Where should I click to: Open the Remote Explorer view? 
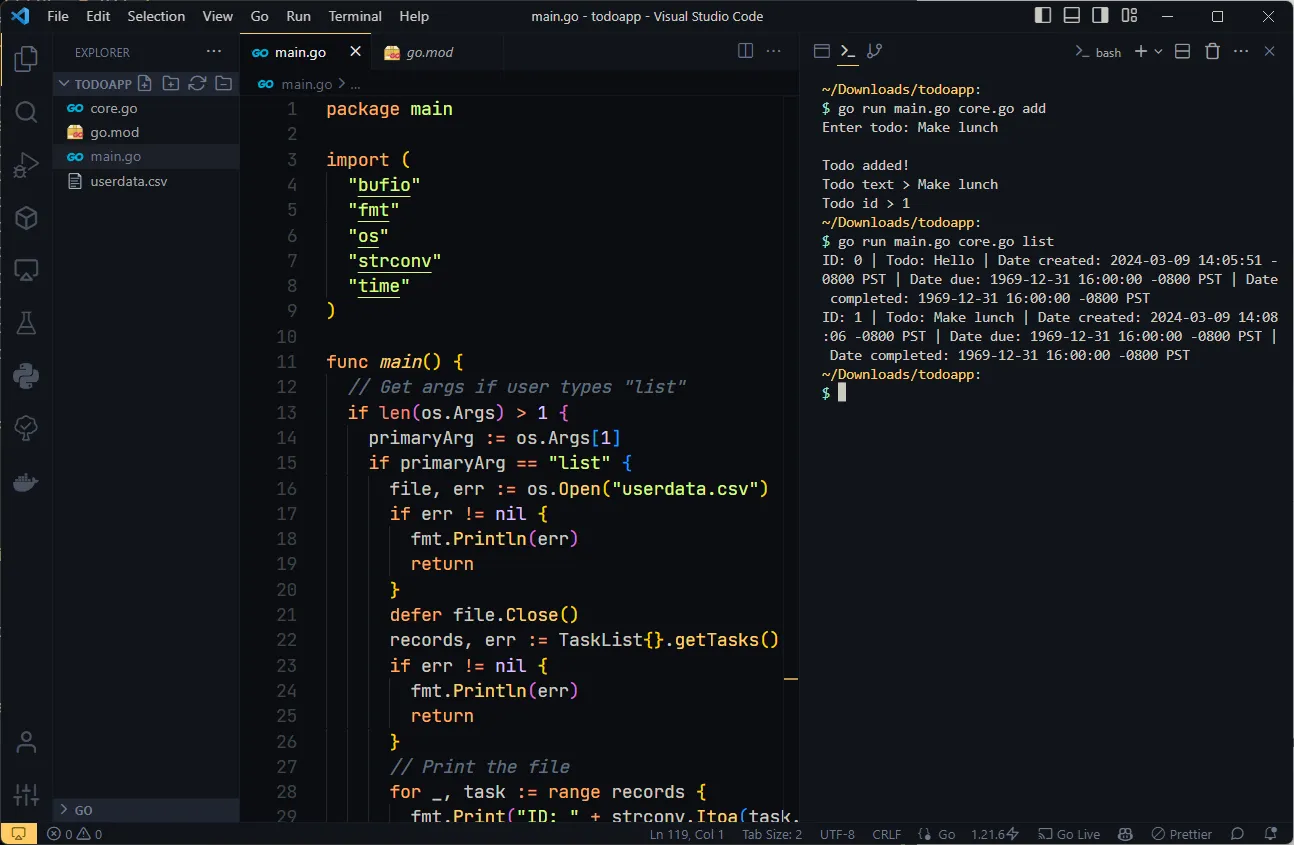[26, 270]
